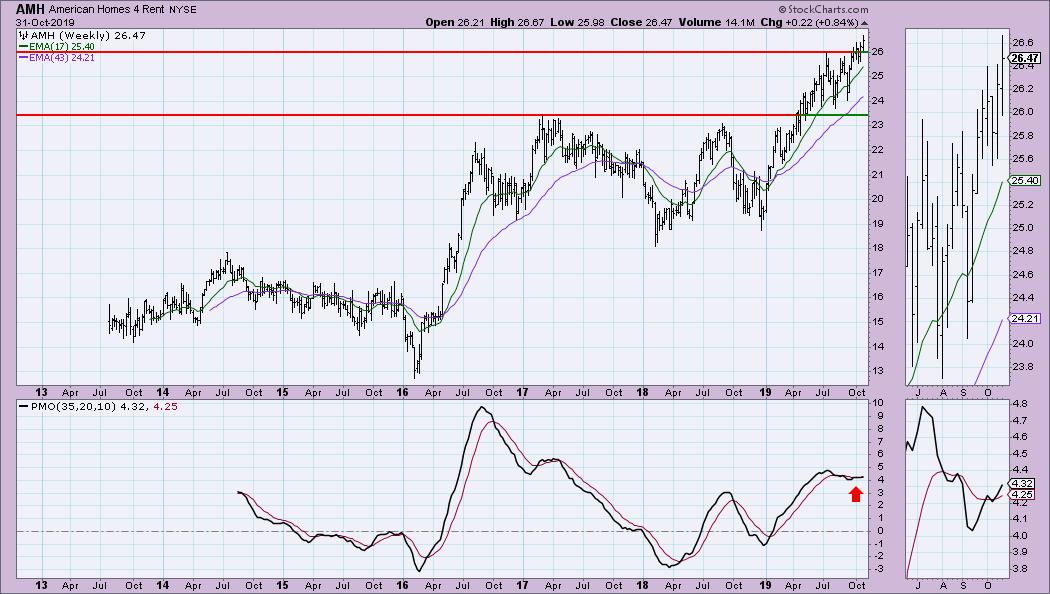Select the green EMA(17) legend line swatch
The image size is (1050, 594).
point(23,47)
